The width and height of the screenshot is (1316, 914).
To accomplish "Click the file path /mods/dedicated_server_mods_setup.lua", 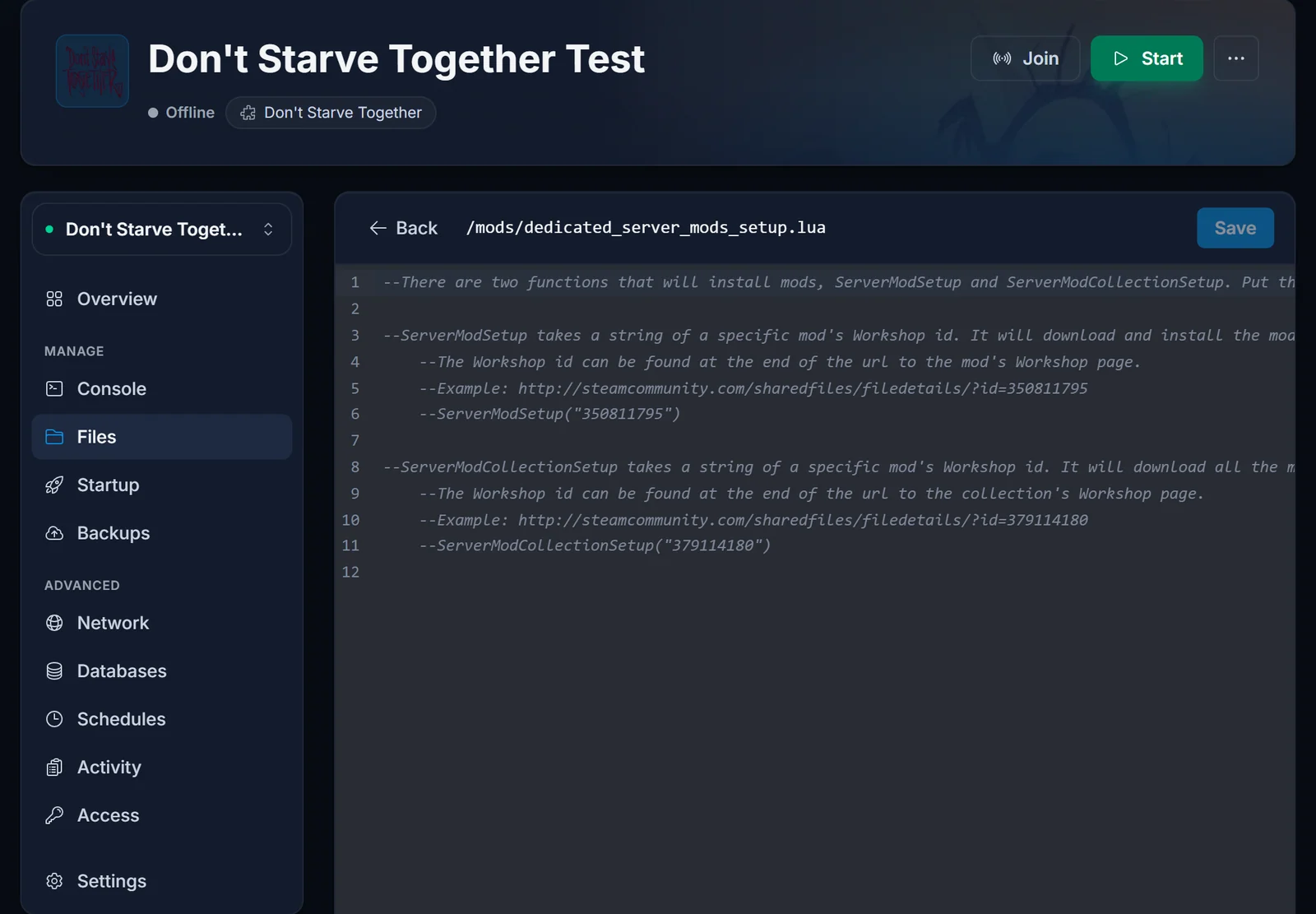I will point(646,228).
